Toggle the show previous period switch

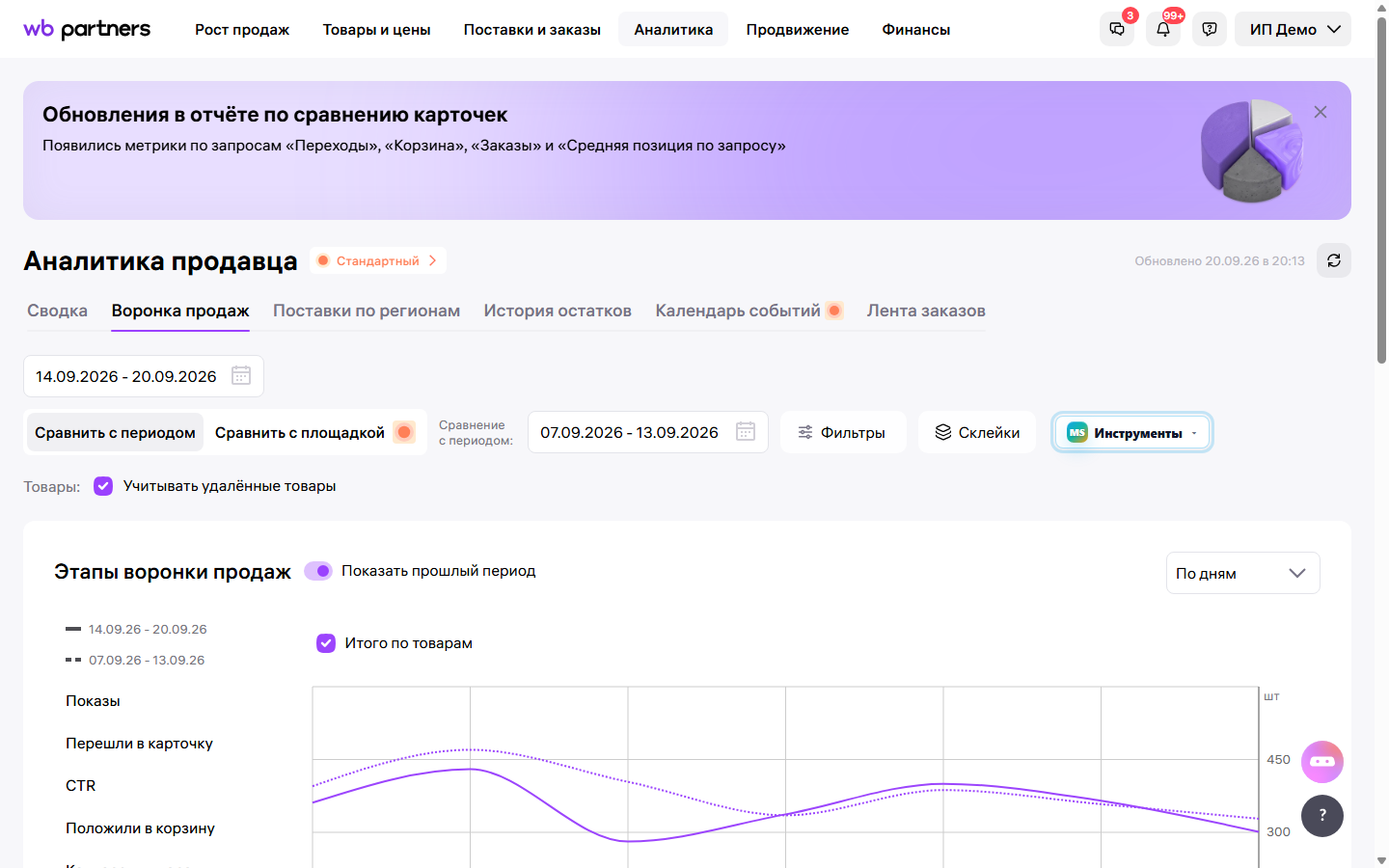click(318, 571)
